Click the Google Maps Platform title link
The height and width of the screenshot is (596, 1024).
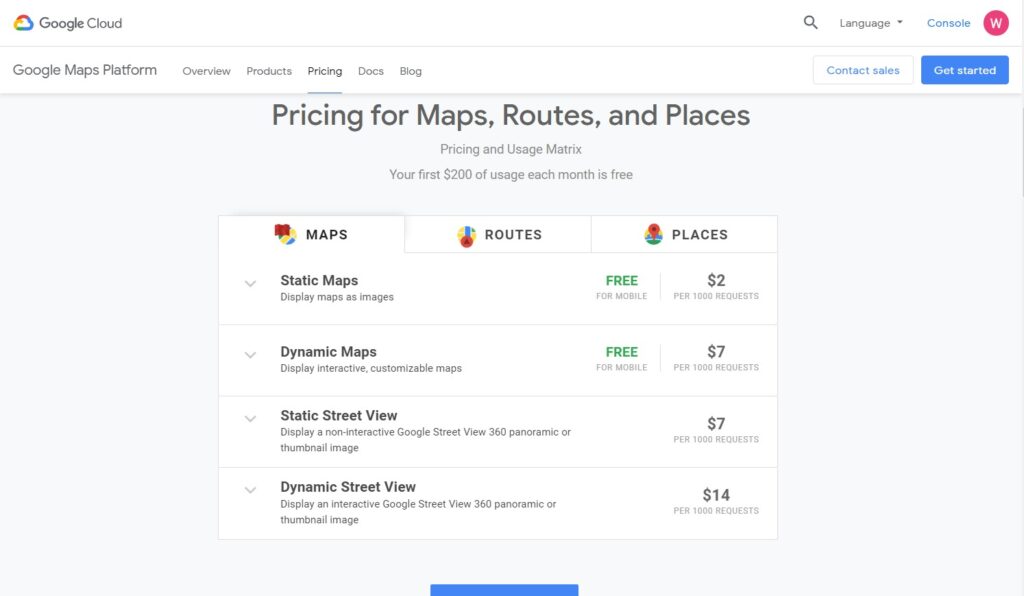point(85,70)
